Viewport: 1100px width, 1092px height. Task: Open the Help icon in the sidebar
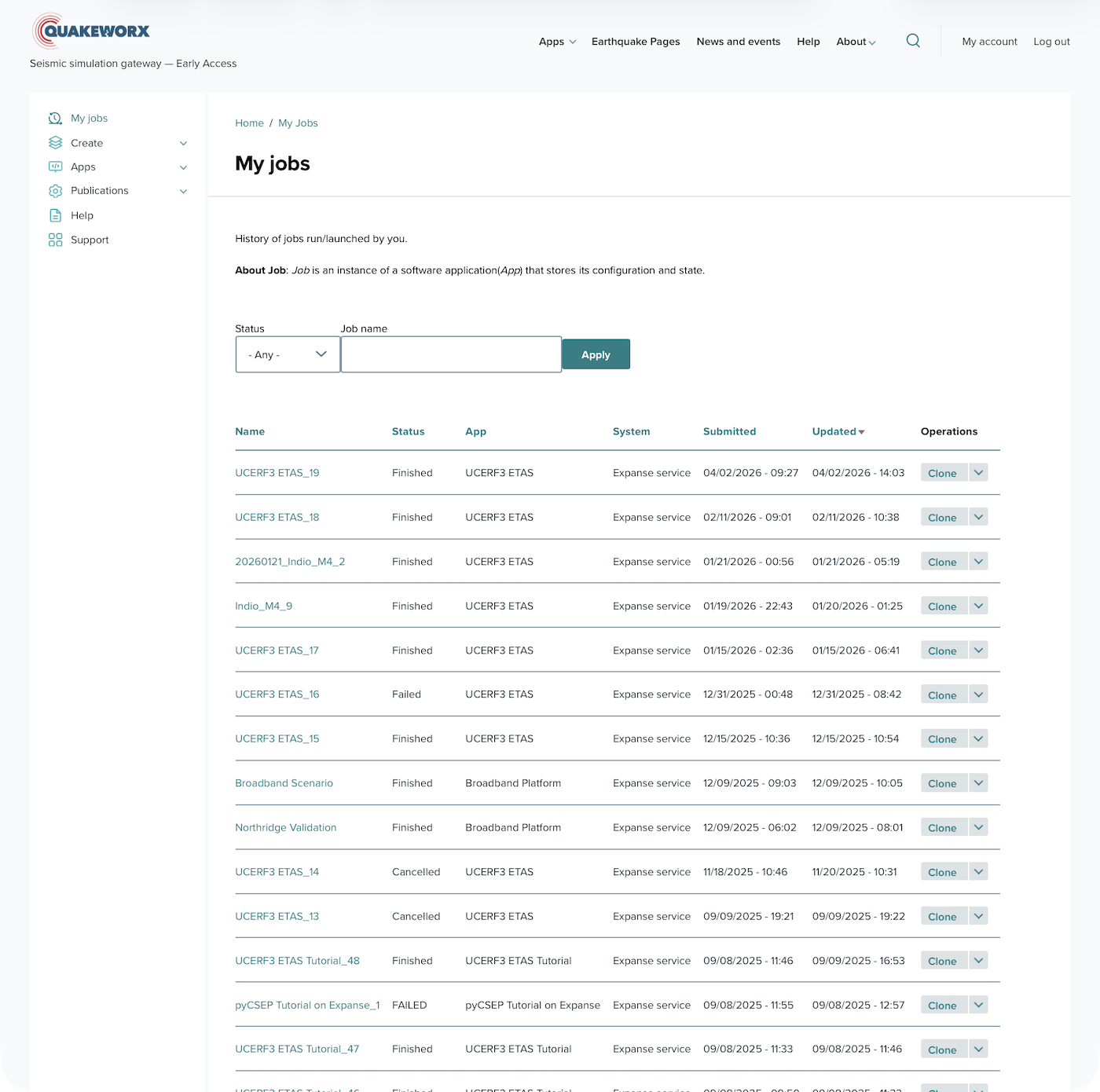(x=55, y=214)
